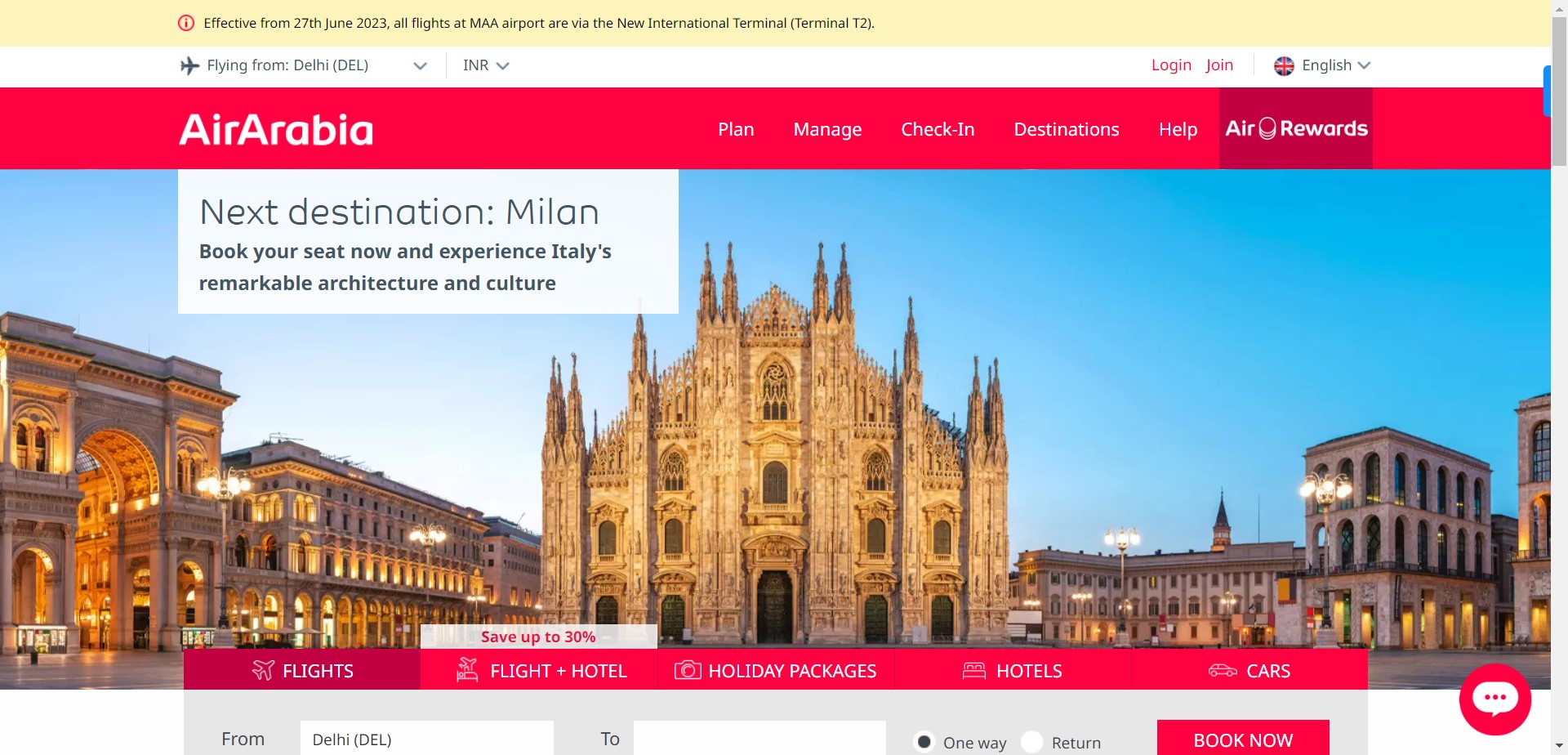The image size is (1568, 755).
Task: Click the car icon for Cars
Action: pos(1223,671)
